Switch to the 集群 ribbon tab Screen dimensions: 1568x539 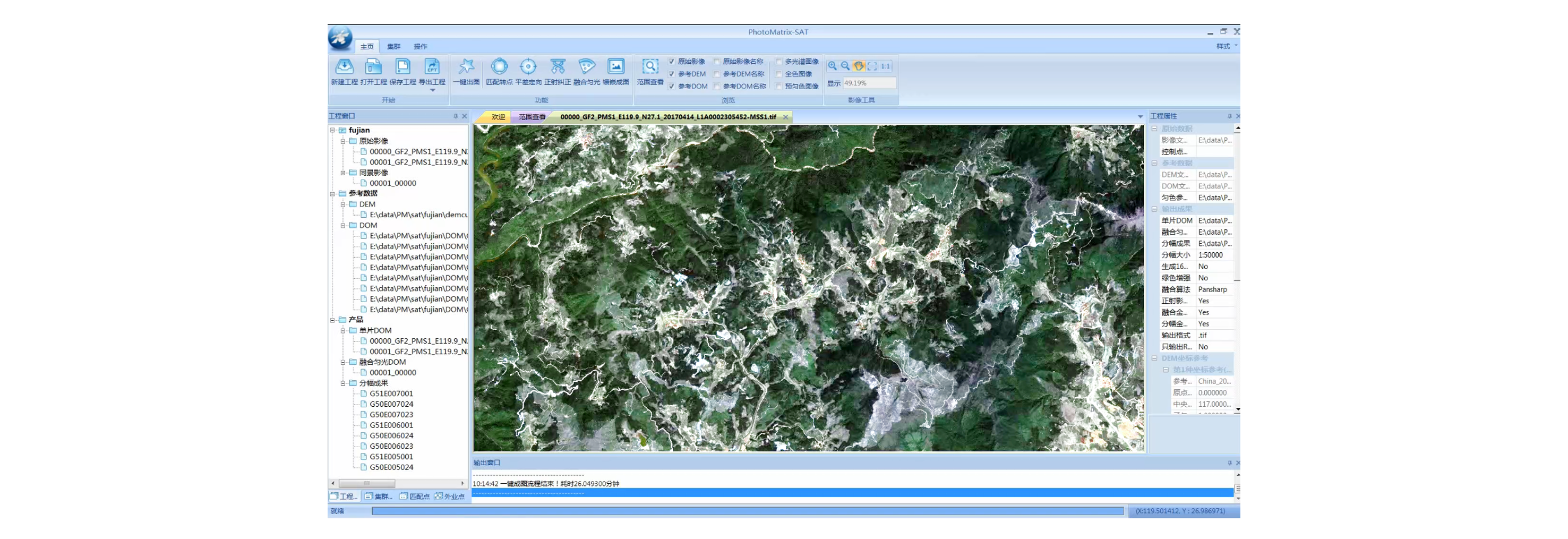[x=394, y=46]
